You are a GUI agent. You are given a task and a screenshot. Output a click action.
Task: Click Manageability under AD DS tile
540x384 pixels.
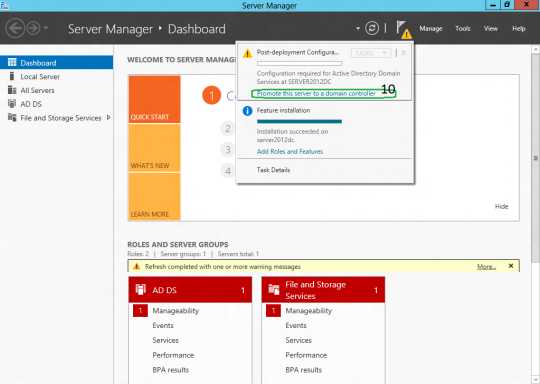pos(176,311)
